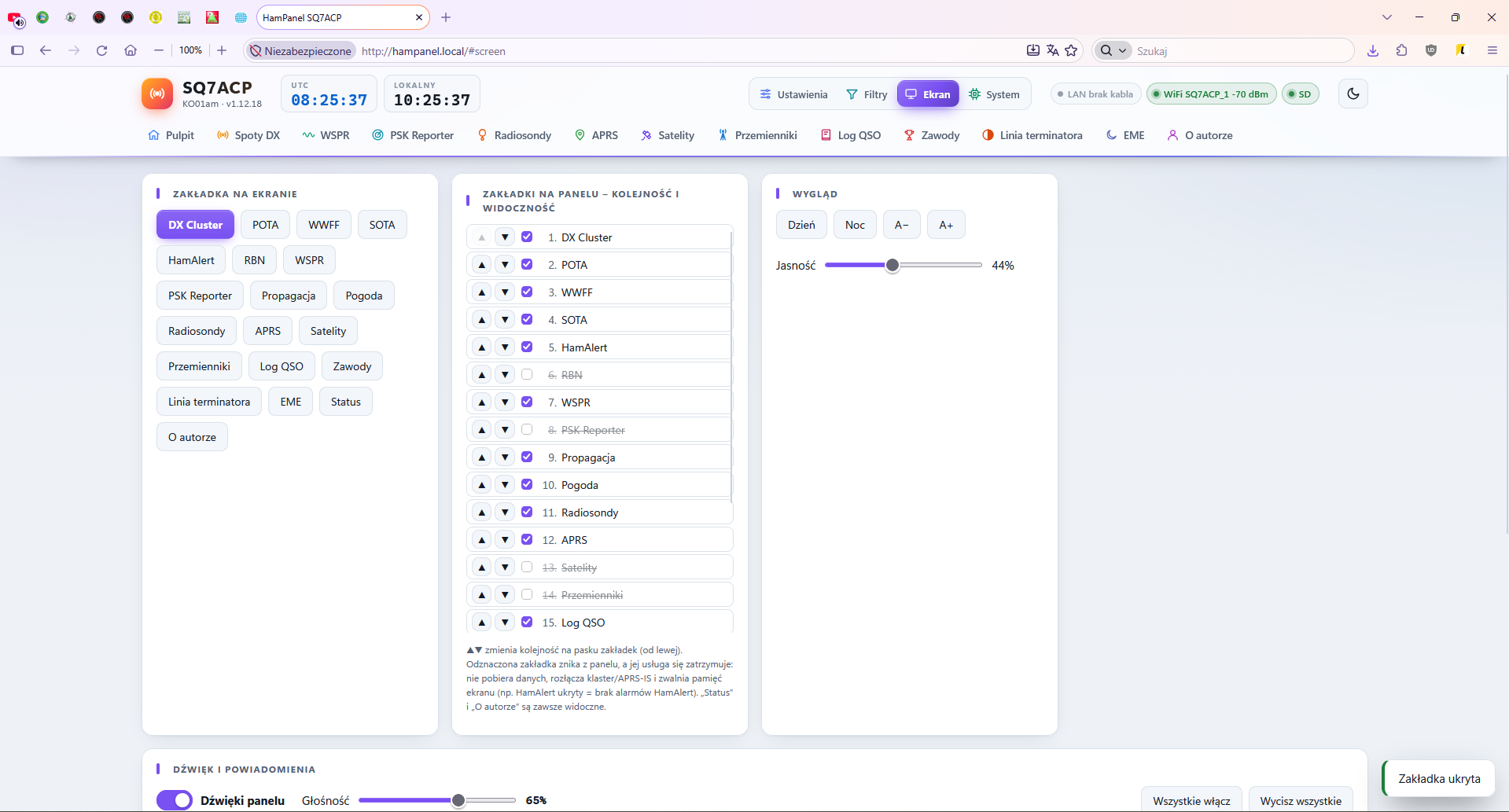Switch to System tab
Image resolution: width=1509 pixels, height=812 pixels.
[x=994, y=94]
